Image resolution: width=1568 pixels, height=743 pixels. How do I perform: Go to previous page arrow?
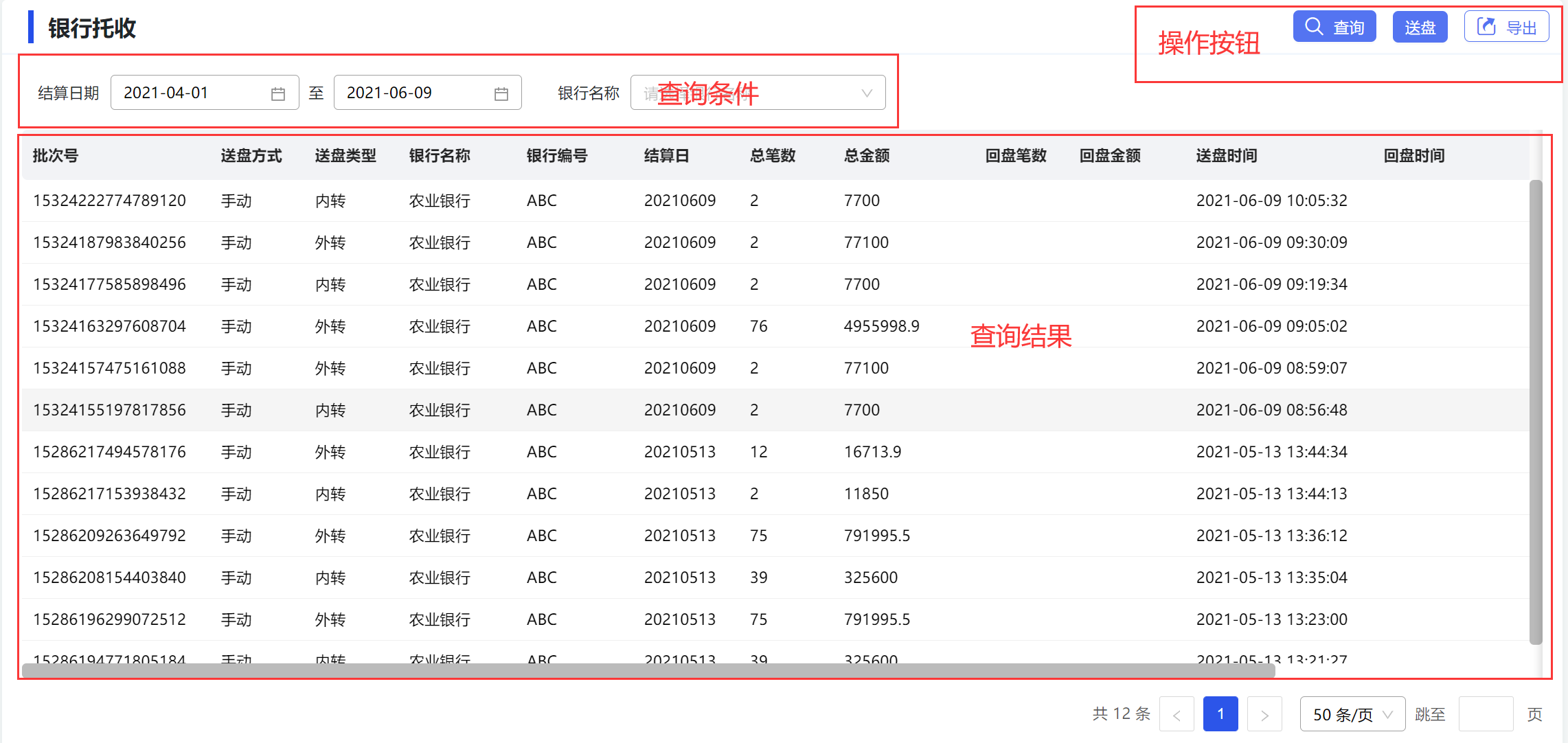[x=1177, y=714]
